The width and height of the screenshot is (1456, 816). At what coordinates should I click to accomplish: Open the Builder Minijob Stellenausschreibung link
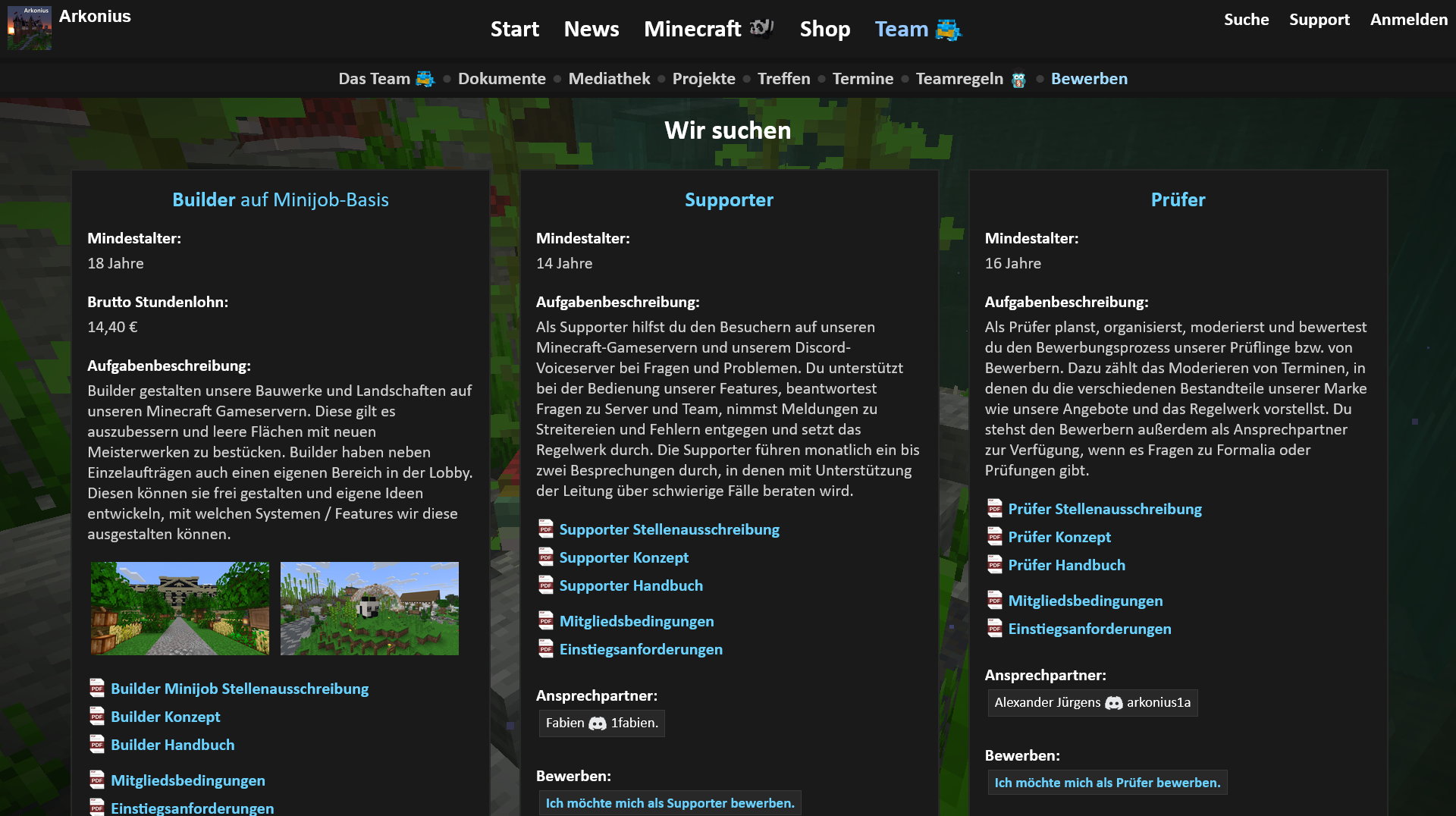(239, 689)
